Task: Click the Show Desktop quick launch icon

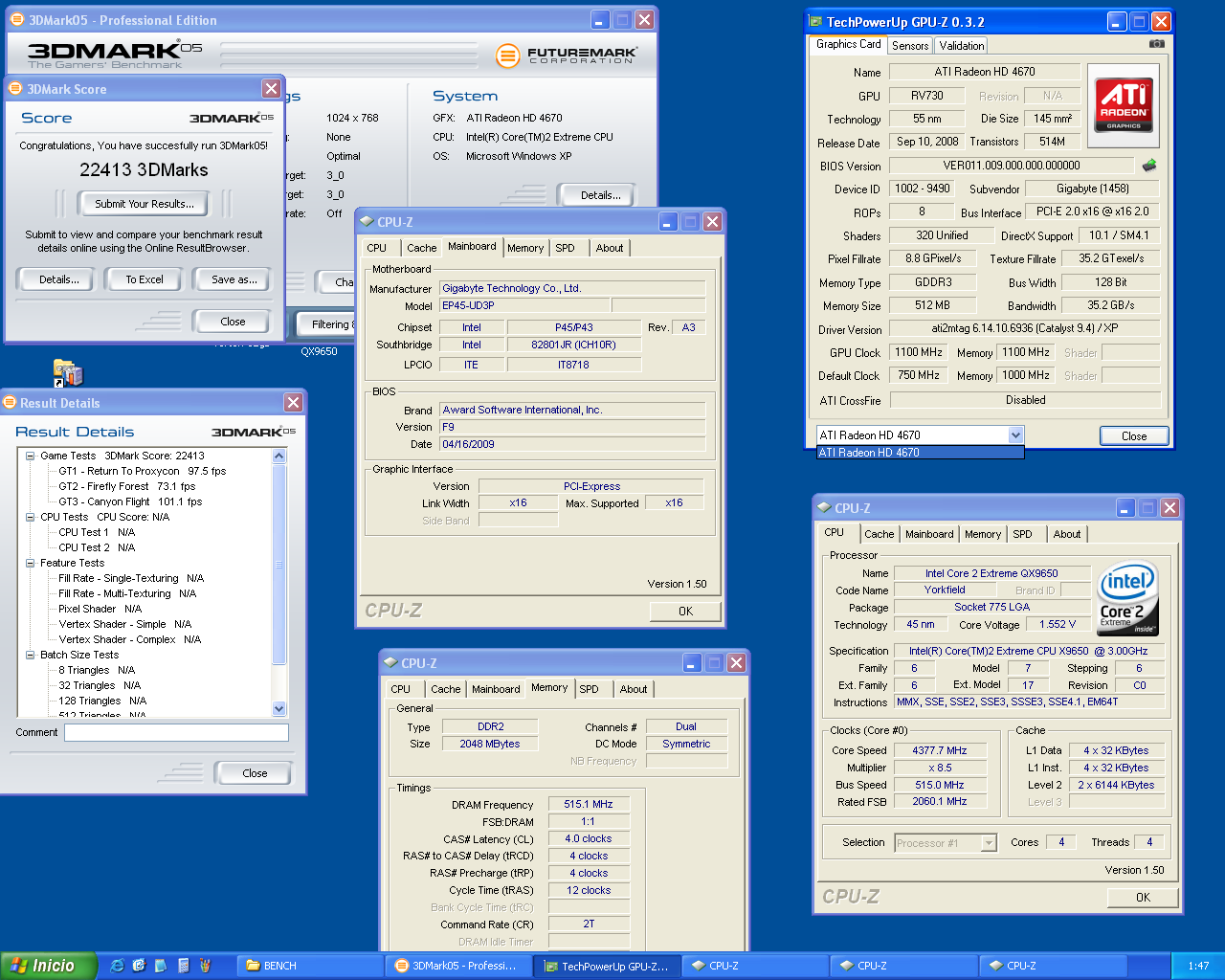Action: pos(139,966)
